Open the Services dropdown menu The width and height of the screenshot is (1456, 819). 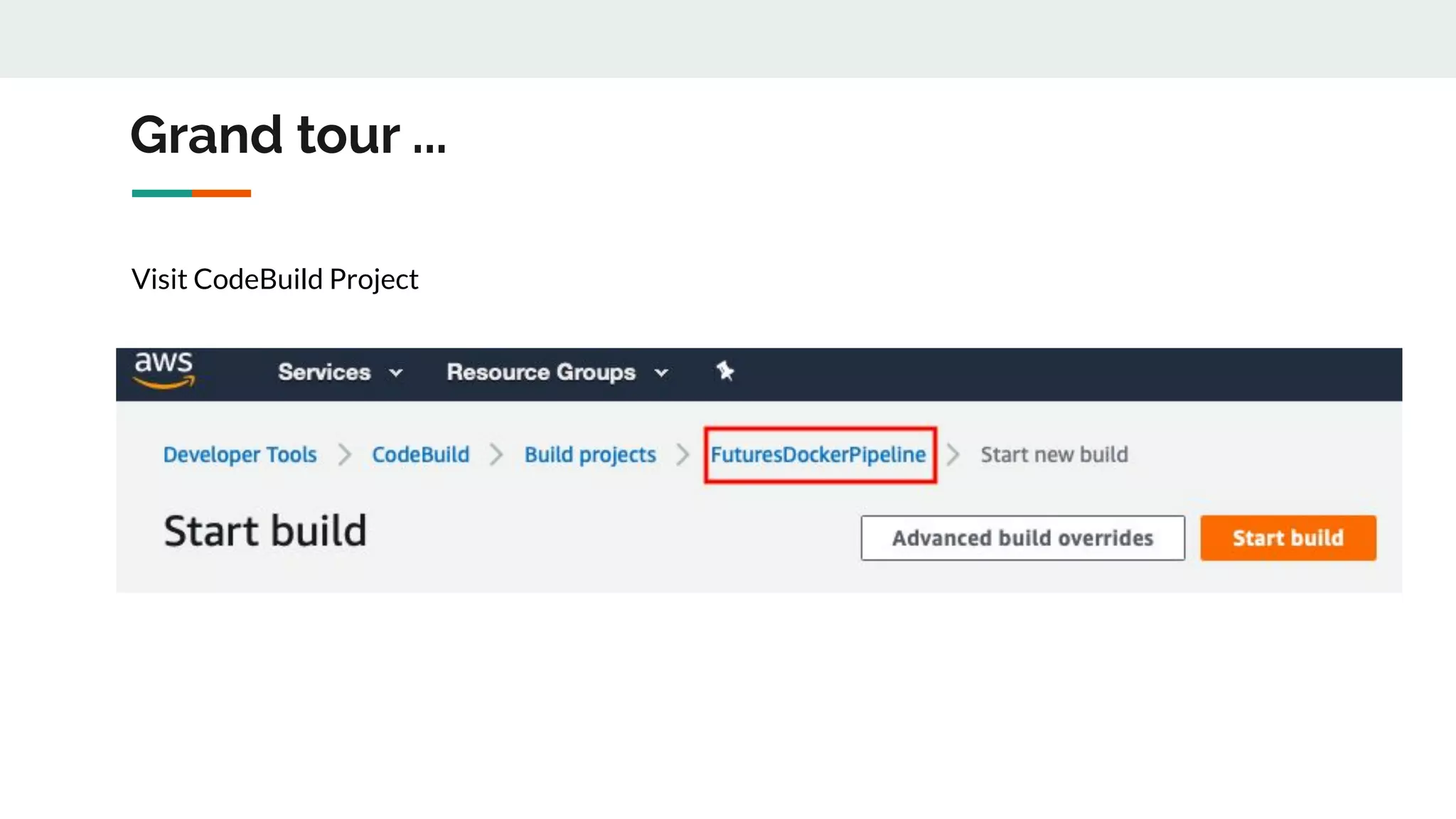point(341,373)
